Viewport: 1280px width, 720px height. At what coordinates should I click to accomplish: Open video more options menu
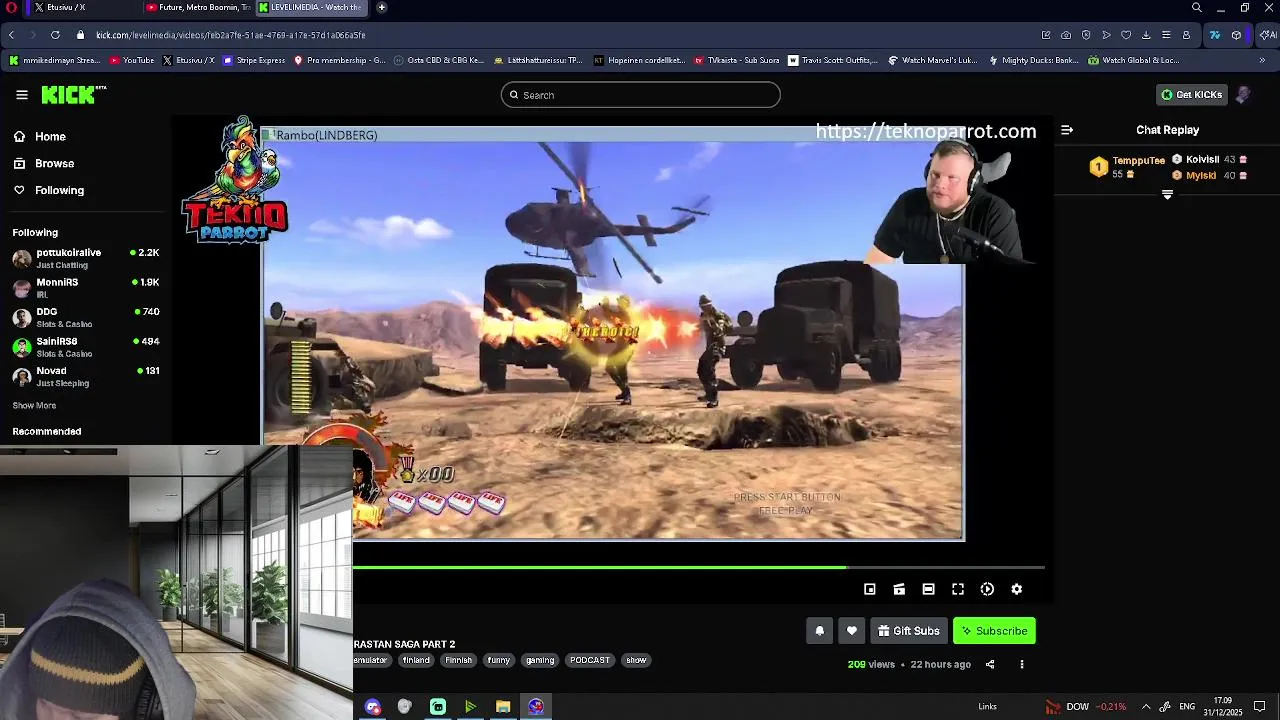pos(1021,664)
